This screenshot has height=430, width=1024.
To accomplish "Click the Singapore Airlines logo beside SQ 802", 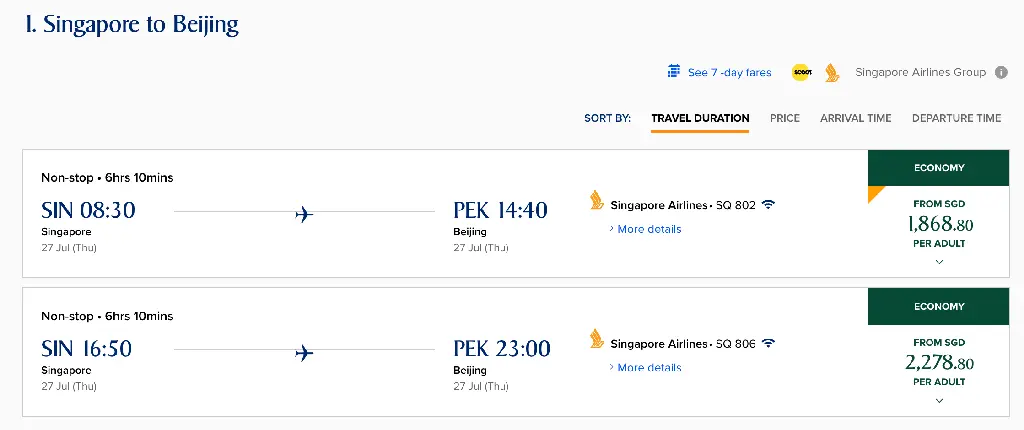I will pyautogui.click(x=597, y=200).
